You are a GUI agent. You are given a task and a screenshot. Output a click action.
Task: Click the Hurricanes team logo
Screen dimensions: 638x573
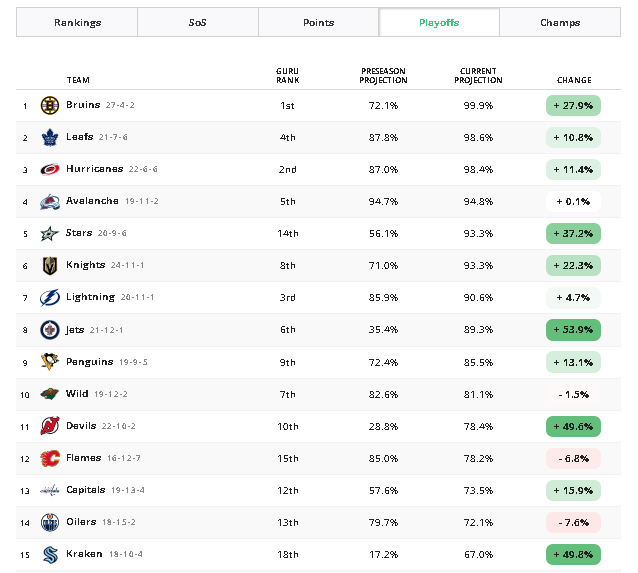pyautogui.click(x=50, y=169)
